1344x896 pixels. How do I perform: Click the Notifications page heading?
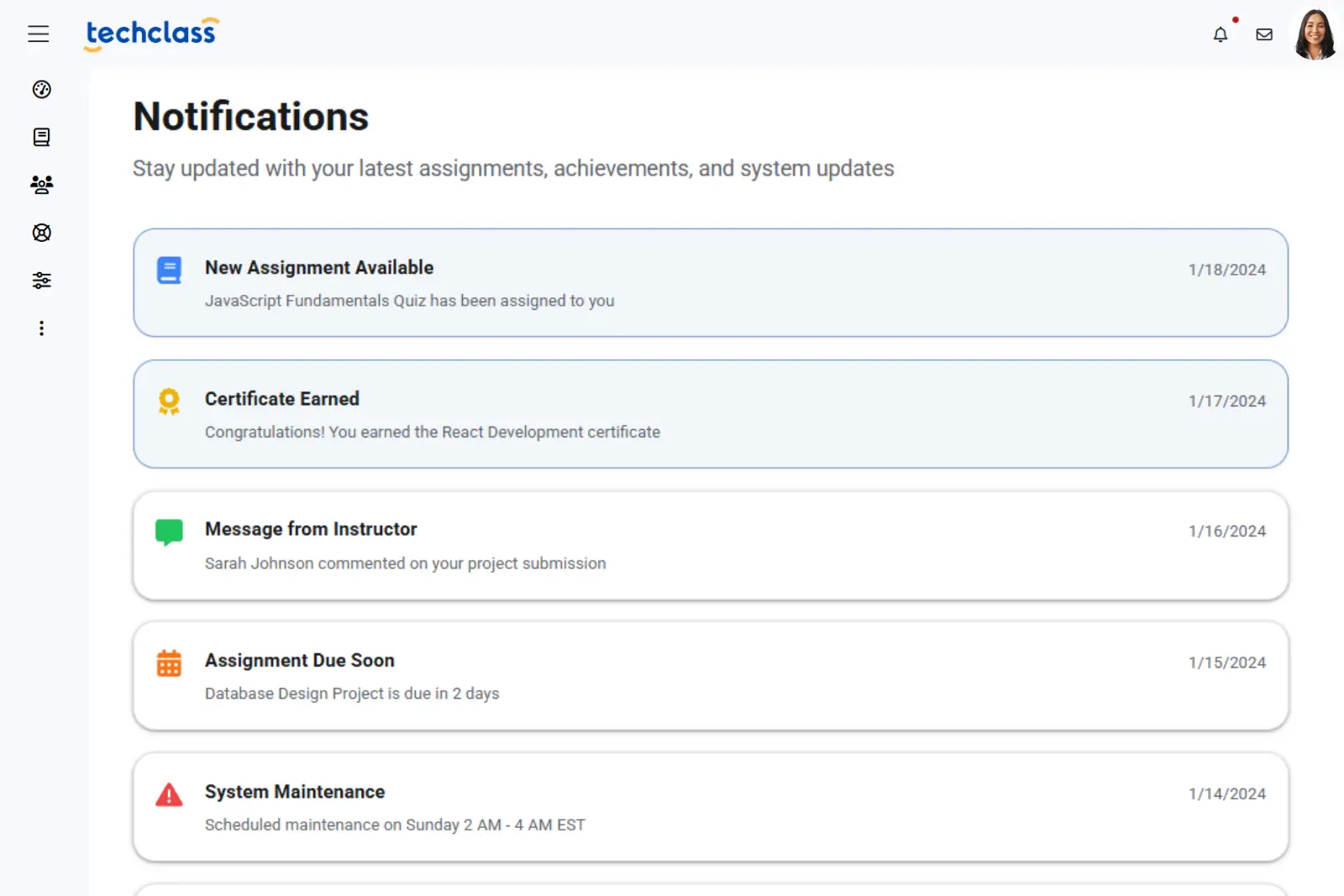(x=251, y=117)
